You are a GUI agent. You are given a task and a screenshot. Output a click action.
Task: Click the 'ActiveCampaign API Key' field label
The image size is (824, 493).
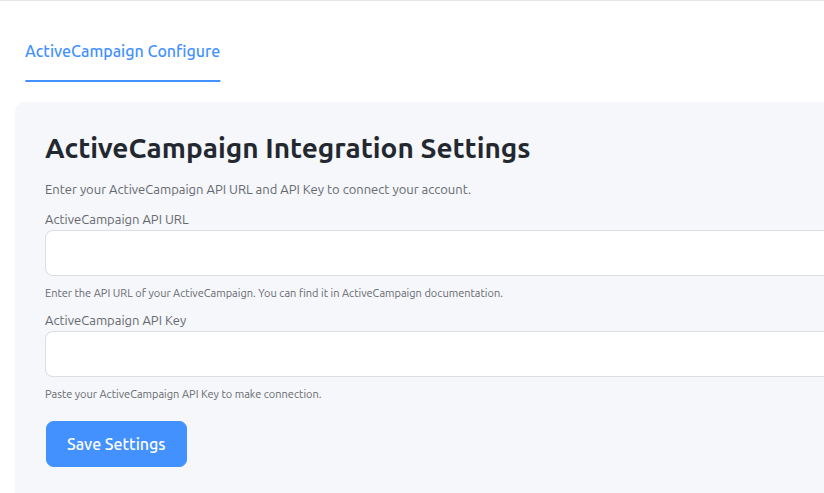pyautogui.click(x=116, y=321)
